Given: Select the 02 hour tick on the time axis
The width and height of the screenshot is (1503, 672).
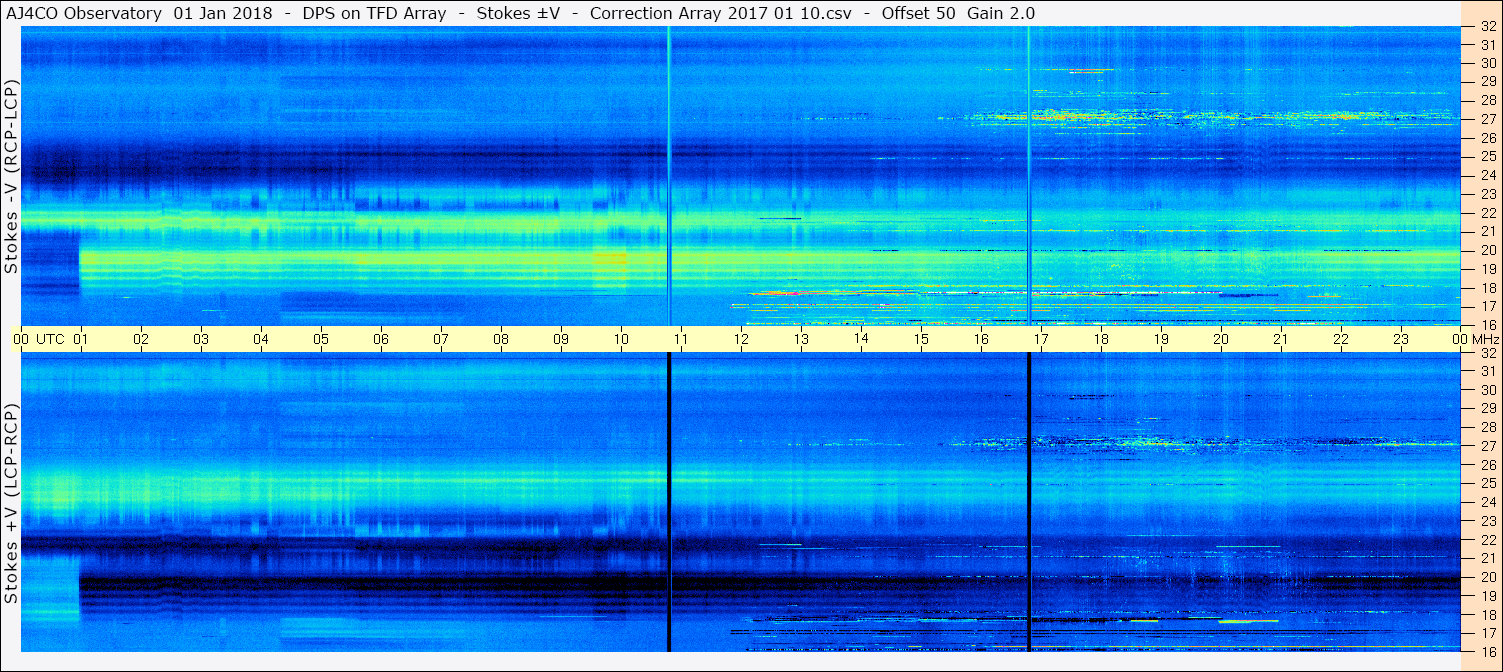Looking at the screenshot, I should (141, 339).
